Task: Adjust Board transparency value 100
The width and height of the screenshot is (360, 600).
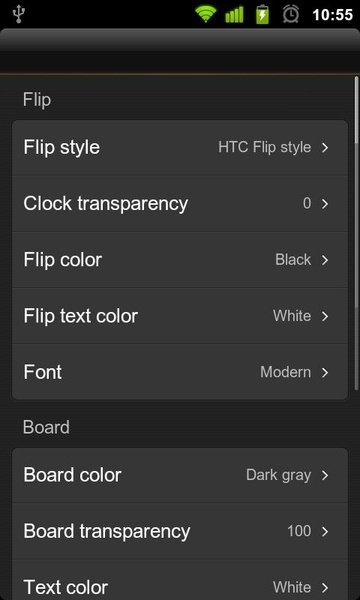Action: click(299, 531)
